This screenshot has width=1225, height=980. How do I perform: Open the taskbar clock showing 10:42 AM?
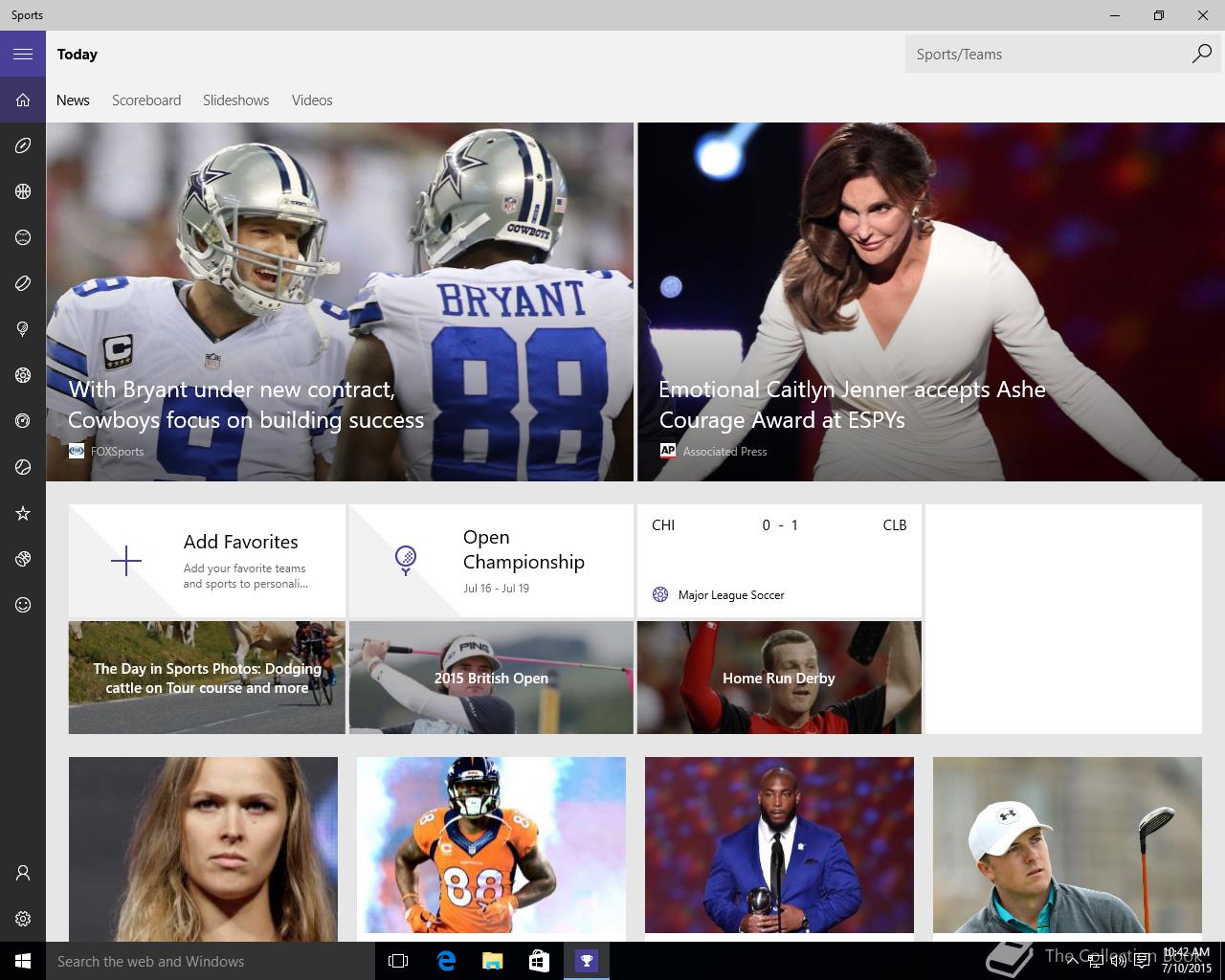pyautogui.click(x=1187, y=961)
